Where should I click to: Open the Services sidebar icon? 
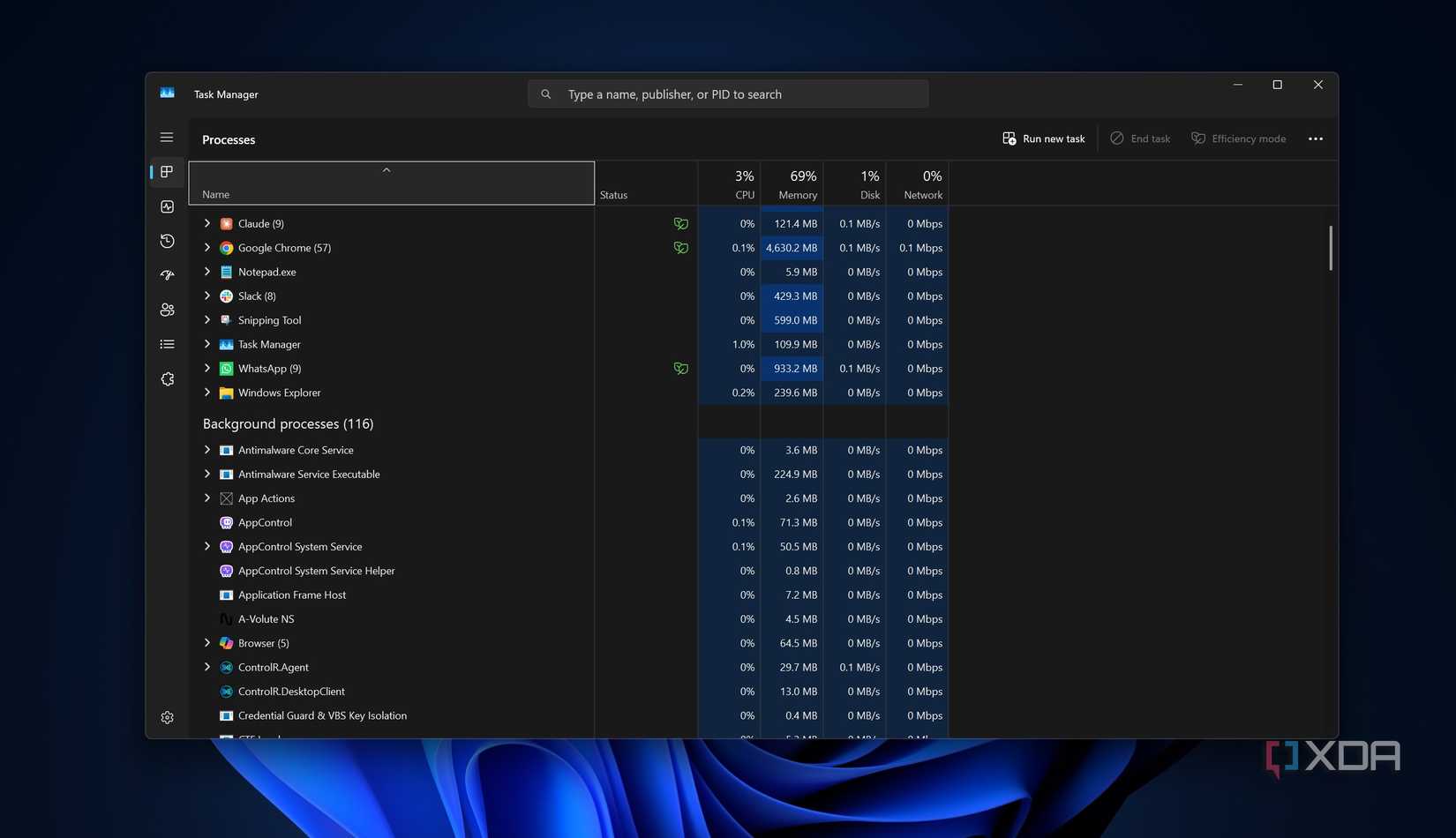click(x=167, y=378)
